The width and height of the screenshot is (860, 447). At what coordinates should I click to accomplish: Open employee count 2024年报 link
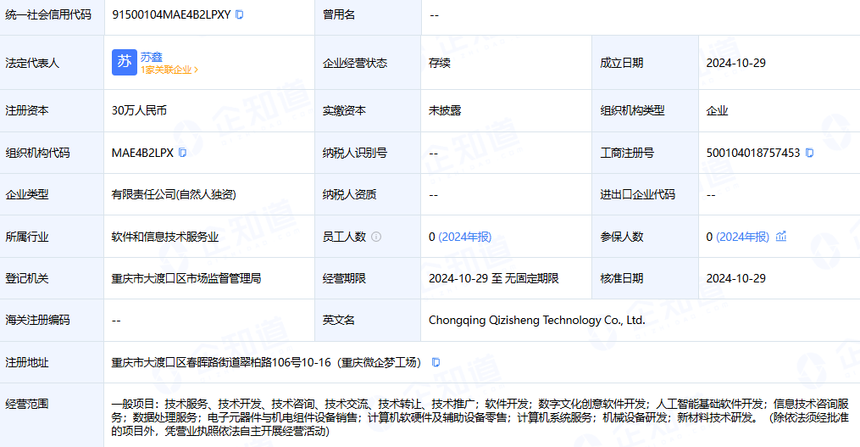coord(465,236)
